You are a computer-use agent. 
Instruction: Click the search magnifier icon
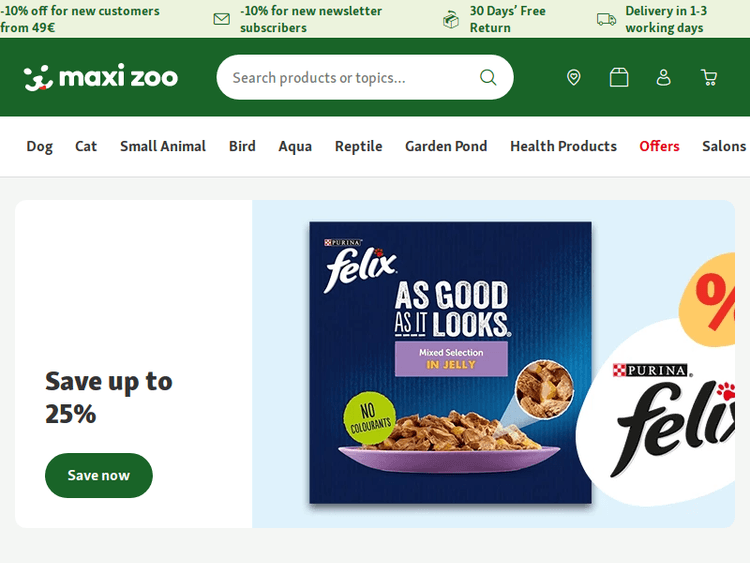click(488, 77)
